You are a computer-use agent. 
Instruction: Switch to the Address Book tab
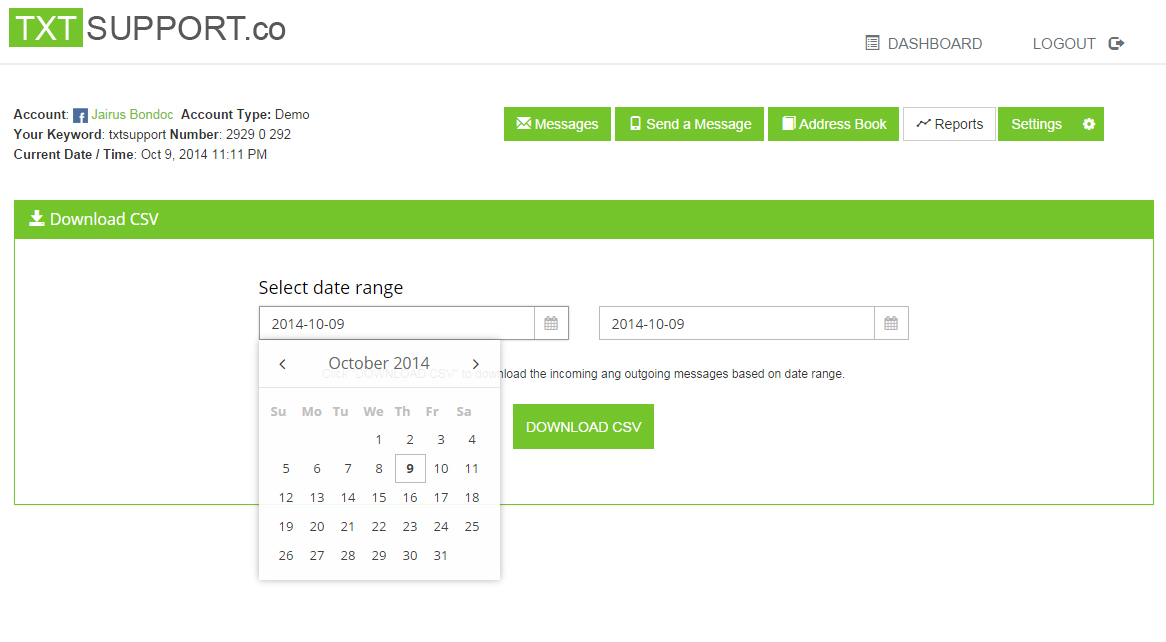coord(833,124)
